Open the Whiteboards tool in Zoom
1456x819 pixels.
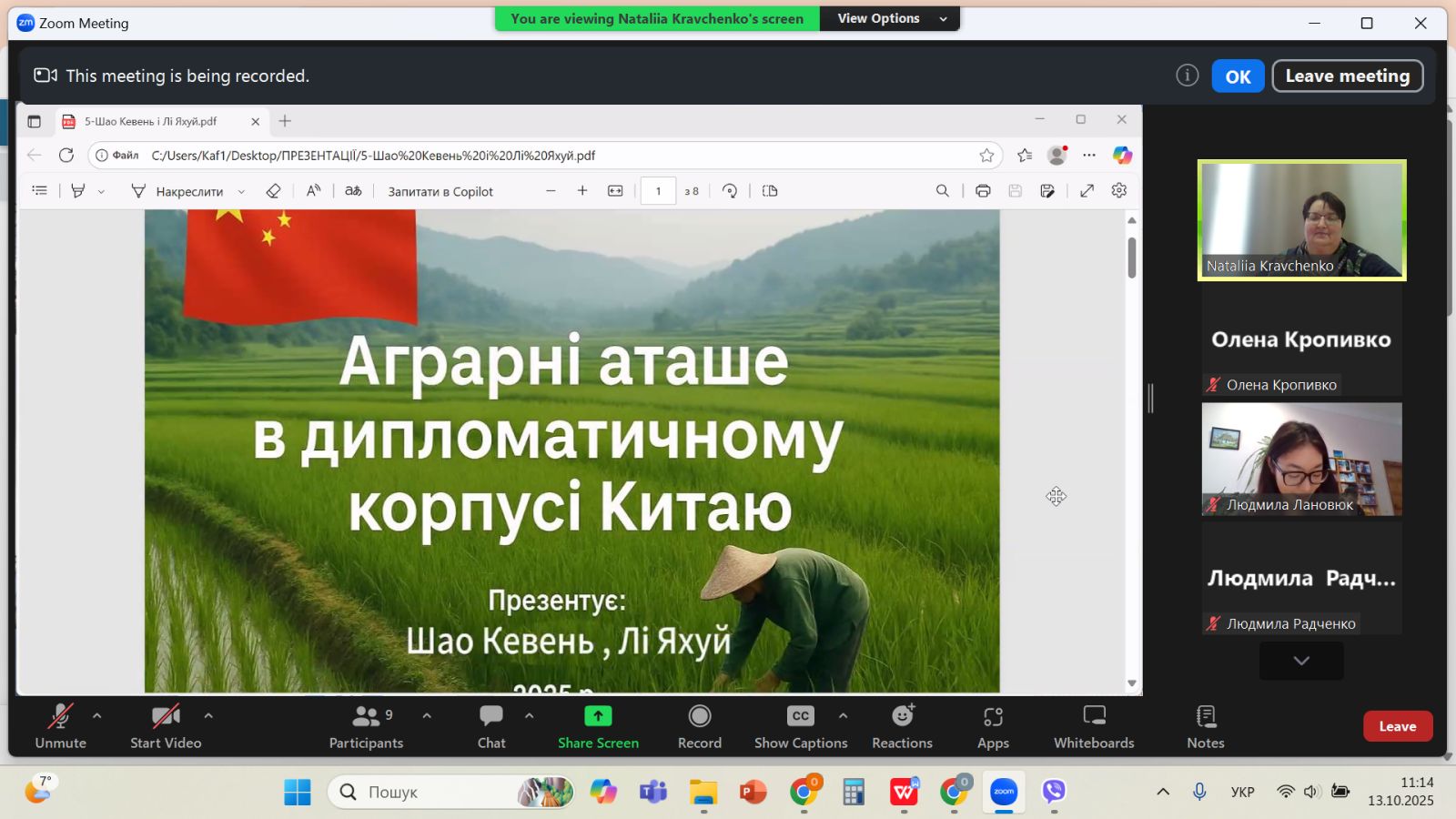(x=1093, y=726)
